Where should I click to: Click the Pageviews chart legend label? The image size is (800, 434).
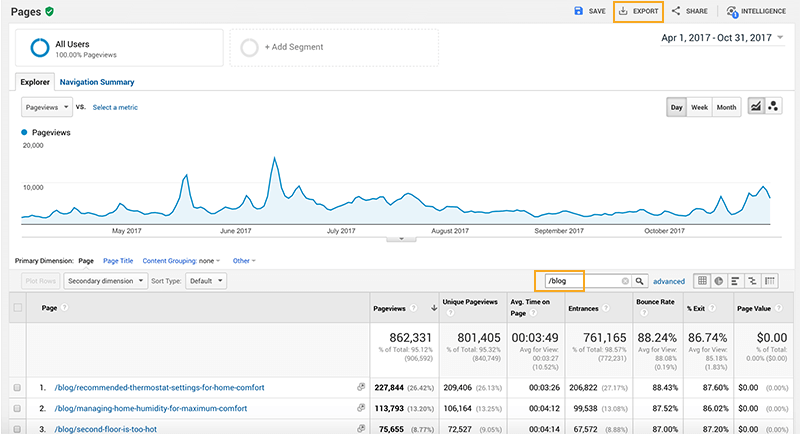point(51,132)
